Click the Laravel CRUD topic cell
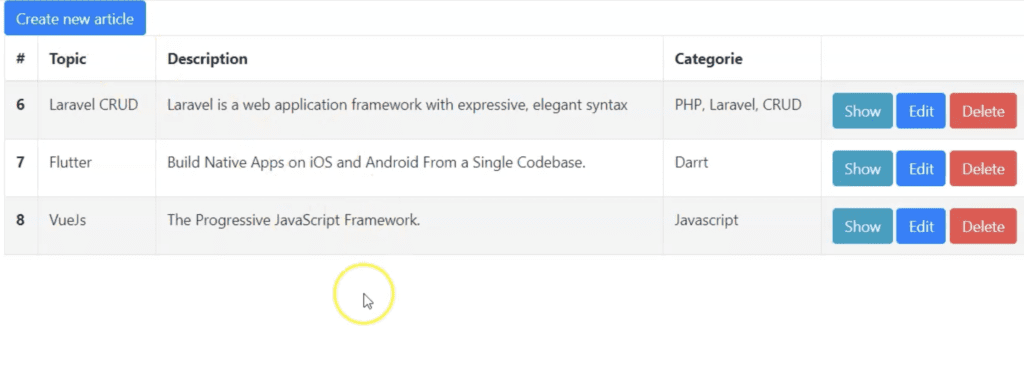The height and width of the screenshot is (382, 1024). tap(93, 104)
